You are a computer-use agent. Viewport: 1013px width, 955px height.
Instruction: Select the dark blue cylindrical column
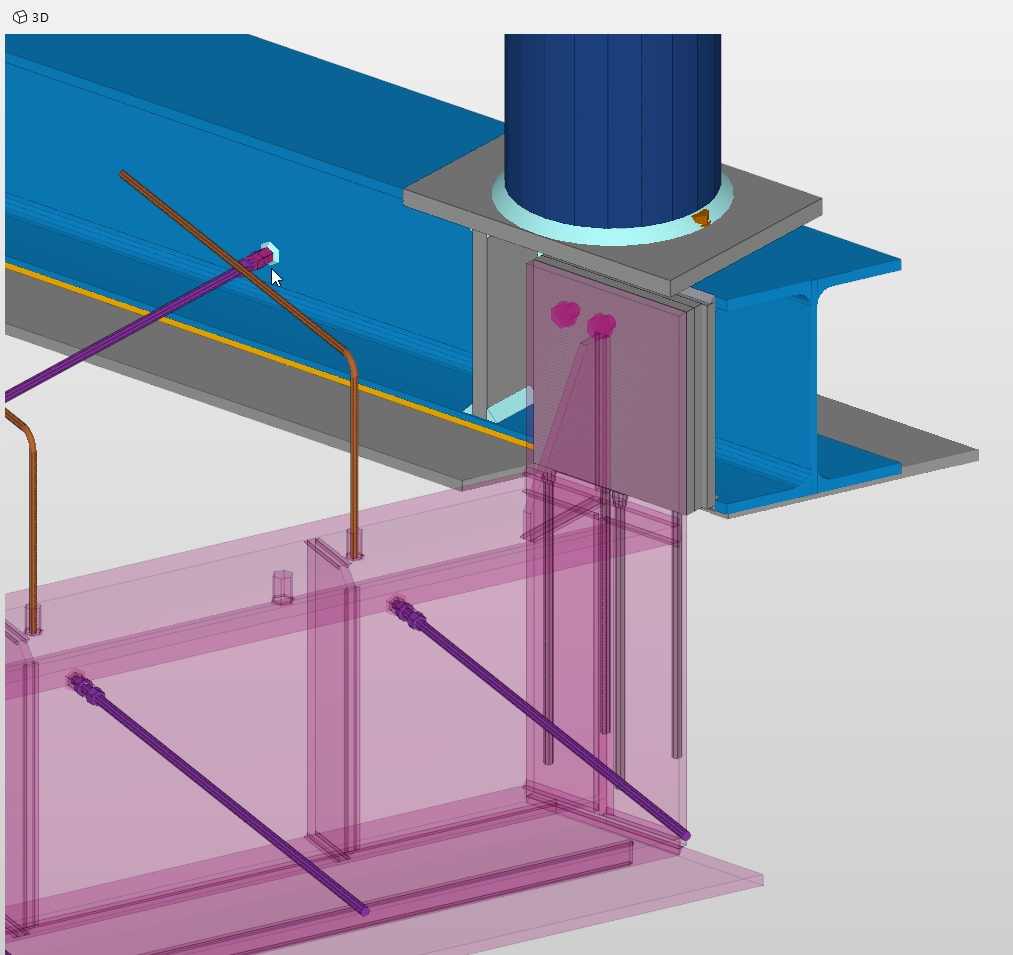(612, 129)
